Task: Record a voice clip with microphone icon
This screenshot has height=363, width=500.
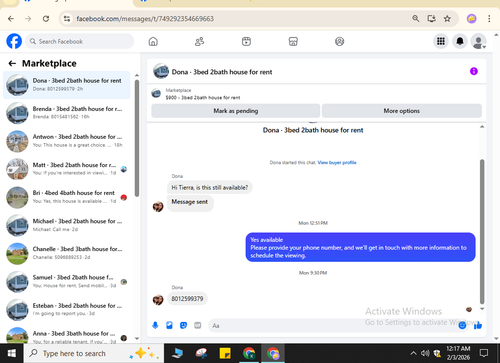Action: pos(155,325)
